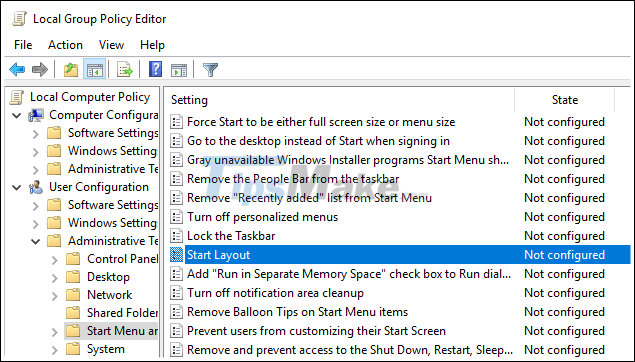Image resolution: width=635 pixels, height=362 pixels.
Task: Click the icon beside Turn off notification area cleanup
Action: [177, 293]
